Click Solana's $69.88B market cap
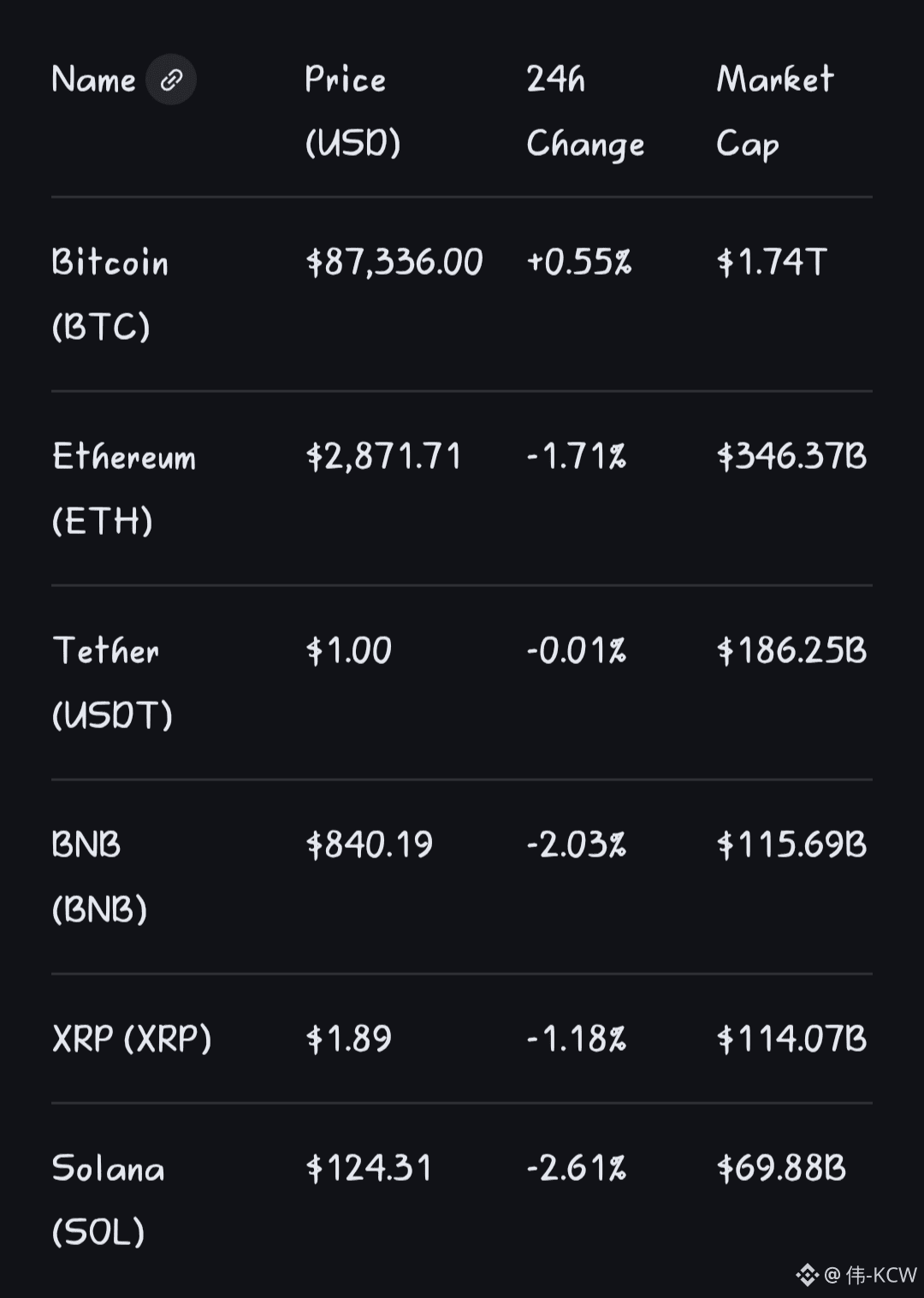Image resolution: width=924 pixels, height=1298 pixels. pyautogui.click(x=781, y=1168)
